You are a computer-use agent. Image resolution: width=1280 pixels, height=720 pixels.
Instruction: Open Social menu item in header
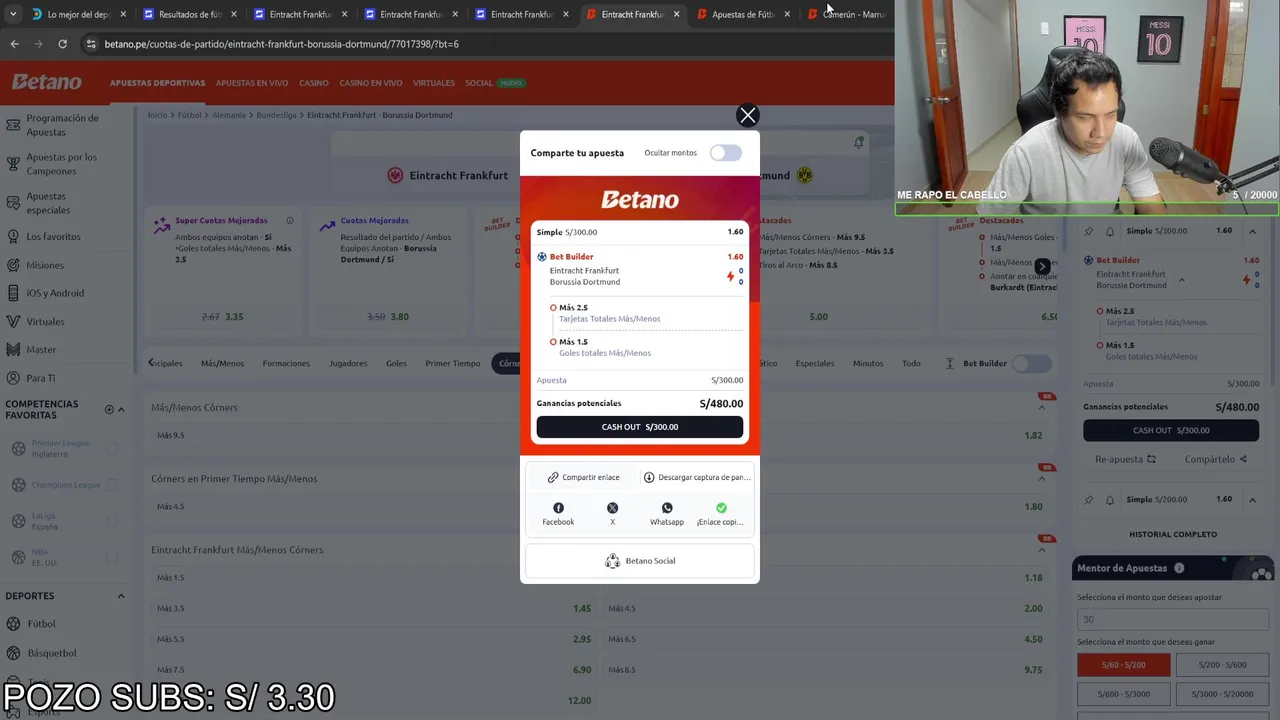[478, 83]
